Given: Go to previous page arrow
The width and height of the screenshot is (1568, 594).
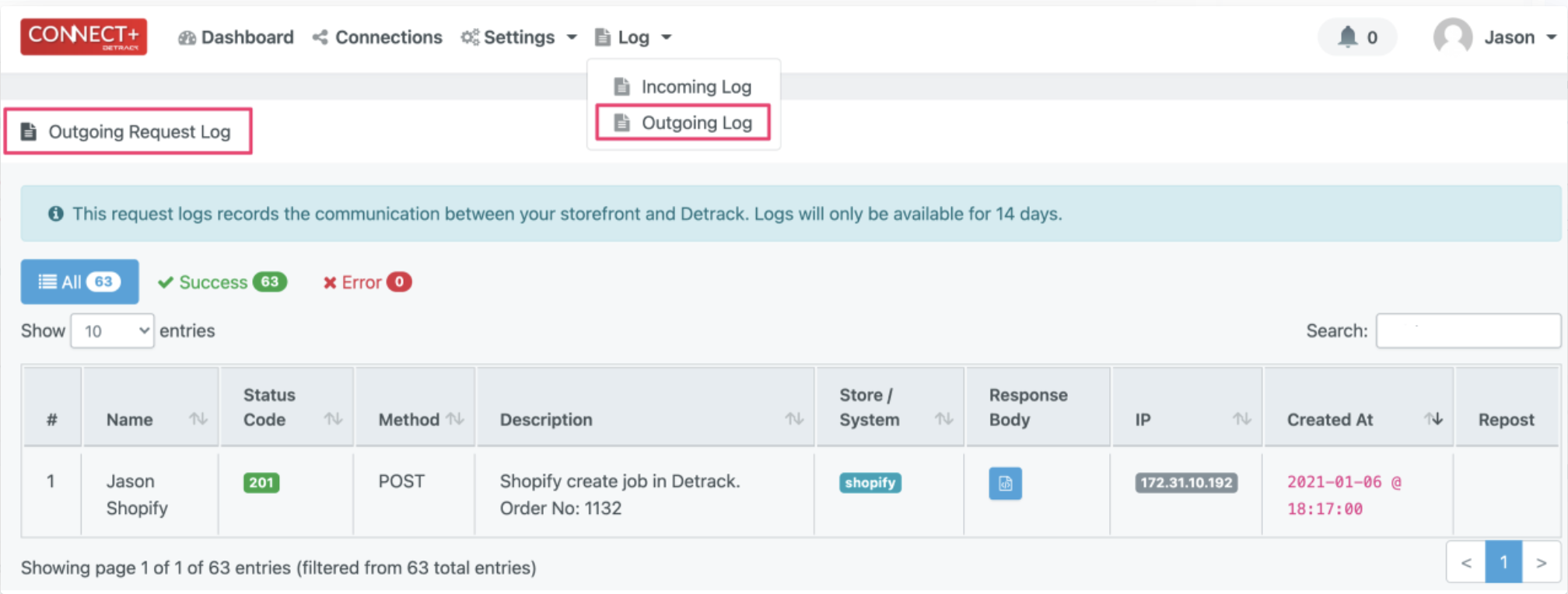Looking at the screenshot, I should tap(1466, 562).
